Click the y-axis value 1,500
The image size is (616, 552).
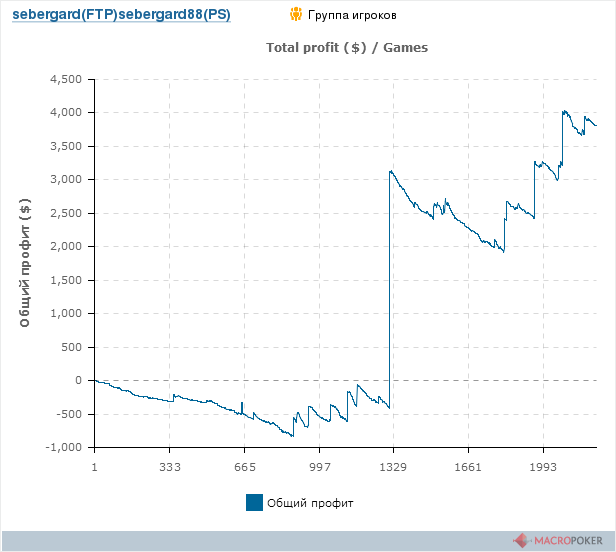pyautogui.click(x=66, y=280)
